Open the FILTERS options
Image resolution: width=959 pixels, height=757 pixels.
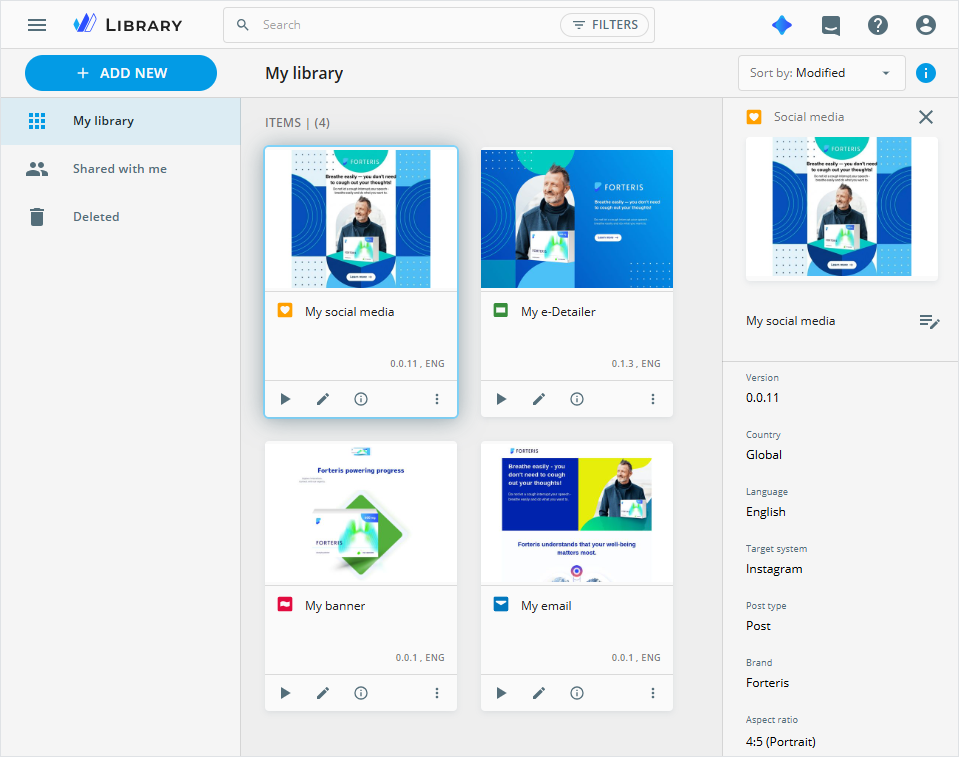pos(604,25)
